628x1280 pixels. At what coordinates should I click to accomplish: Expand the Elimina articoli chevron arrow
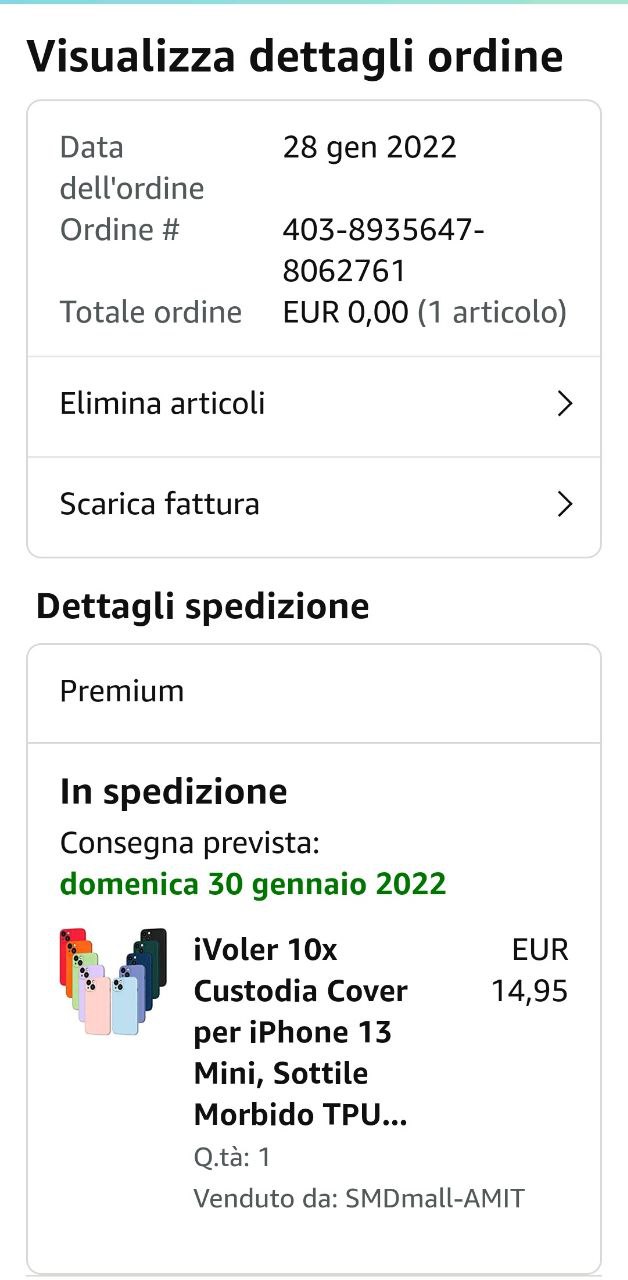tap(565, 404)
